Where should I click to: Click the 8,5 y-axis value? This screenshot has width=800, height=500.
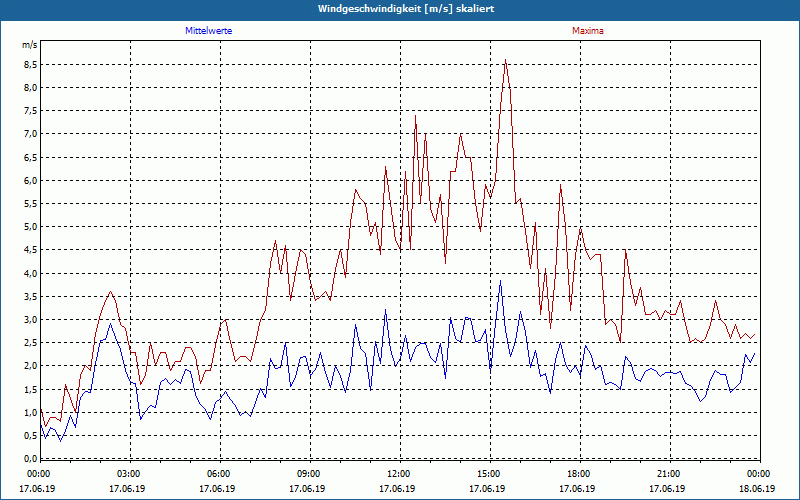pos(31,64)
